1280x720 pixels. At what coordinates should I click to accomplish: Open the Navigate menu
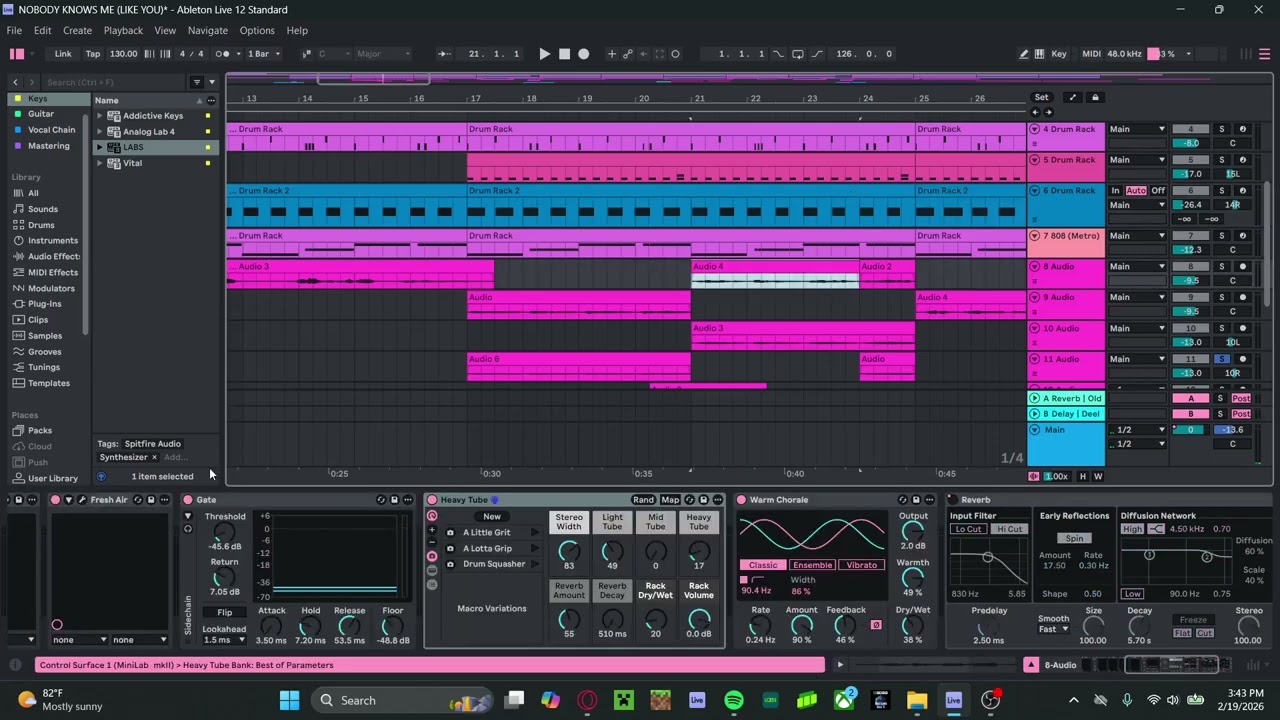208,31
